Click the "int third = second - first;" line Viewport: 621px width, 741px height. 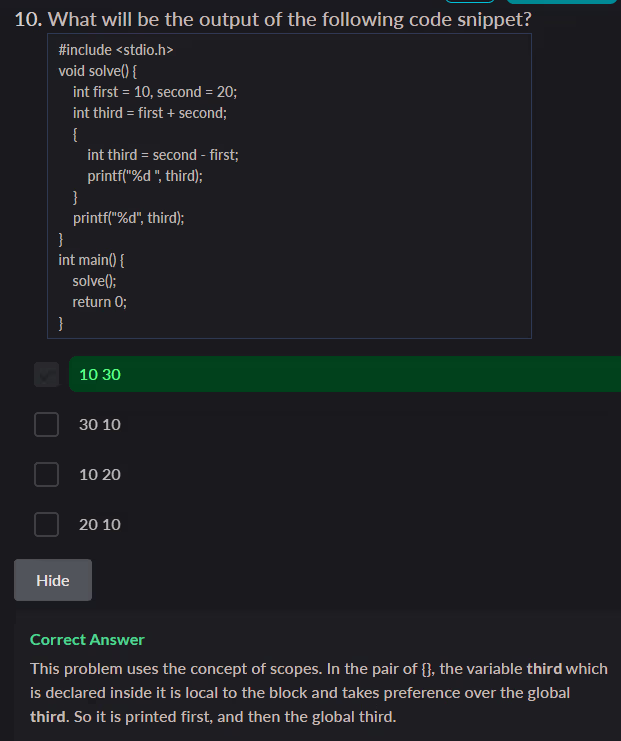163,155
